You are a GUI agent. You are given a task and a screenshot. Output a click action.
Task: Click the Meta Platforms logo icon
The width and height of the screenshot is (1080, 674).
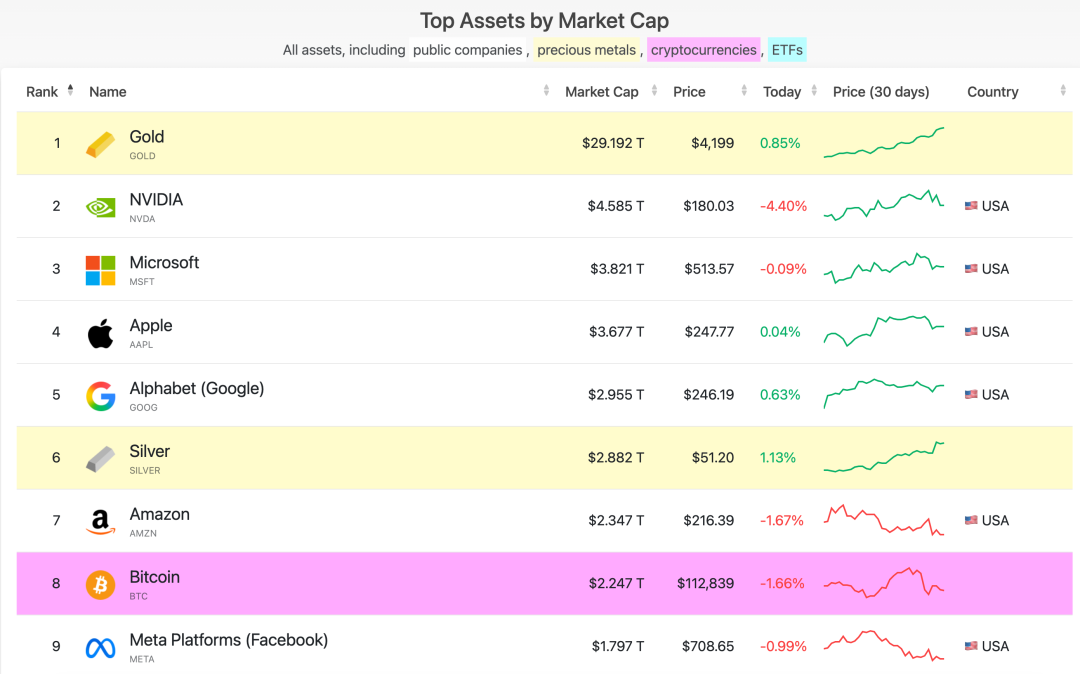pos(100,648)
